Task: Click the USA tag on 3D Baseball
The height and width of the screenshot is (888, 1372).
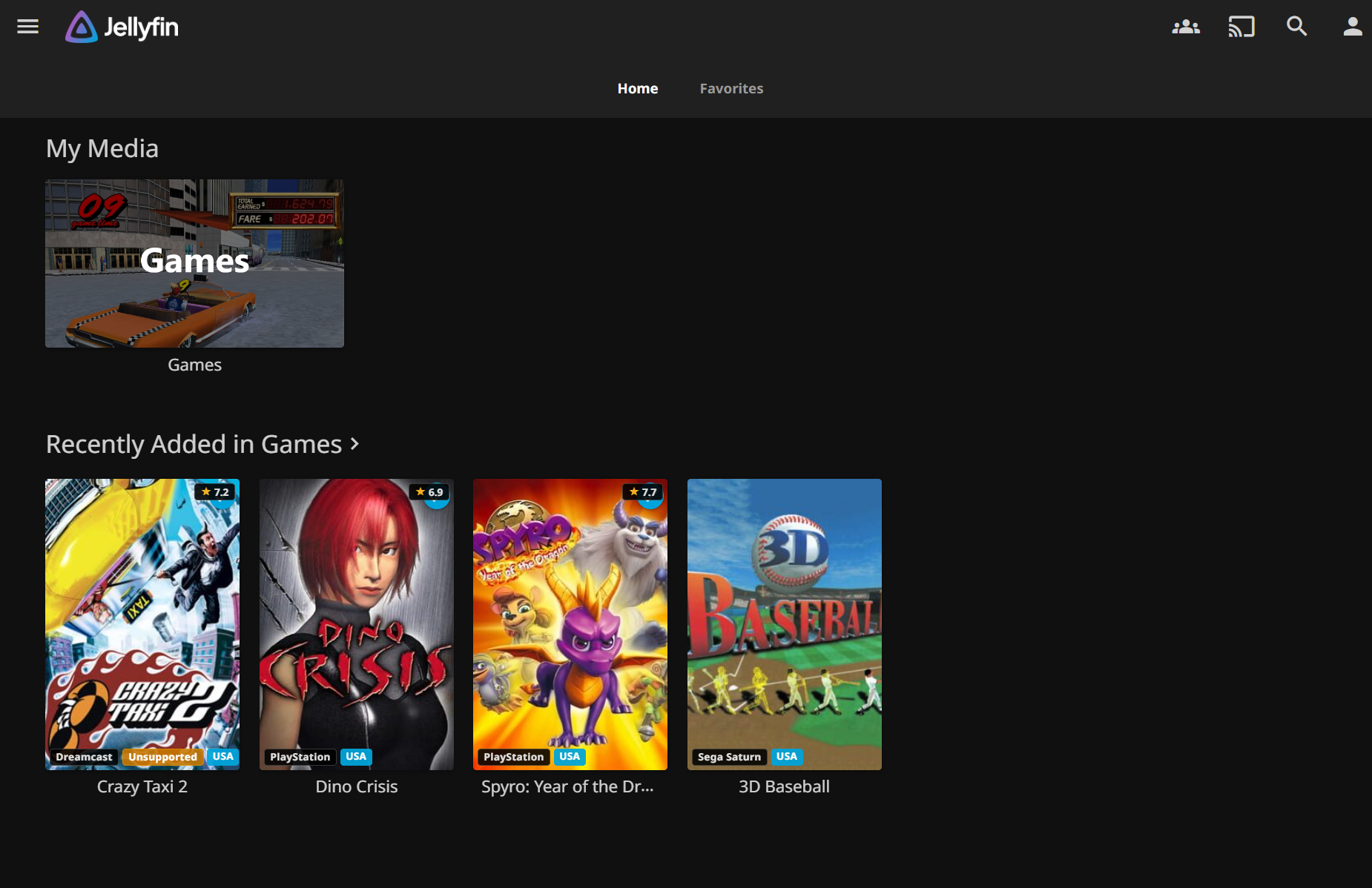Action: (x=787, y=757)
